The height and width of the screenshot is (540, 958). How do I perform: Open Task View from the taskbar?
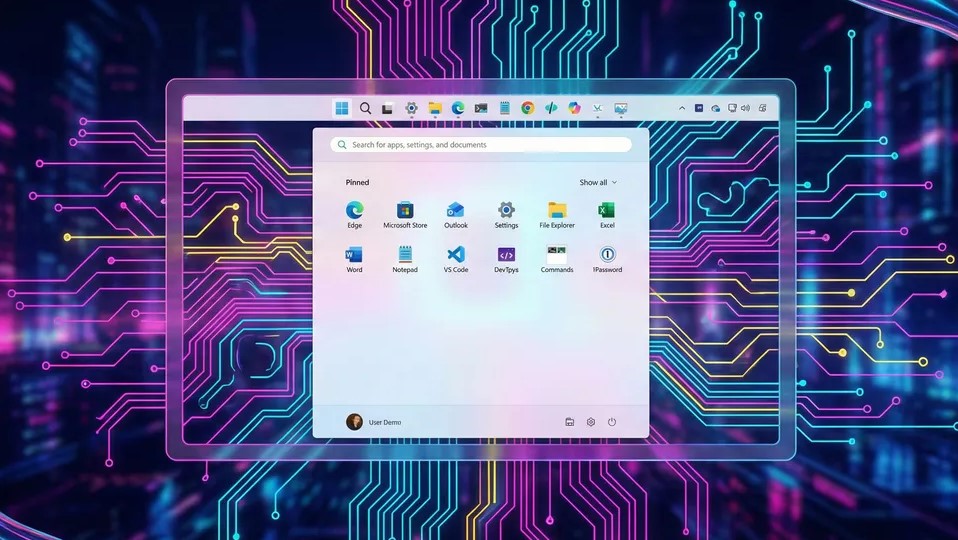387,109
